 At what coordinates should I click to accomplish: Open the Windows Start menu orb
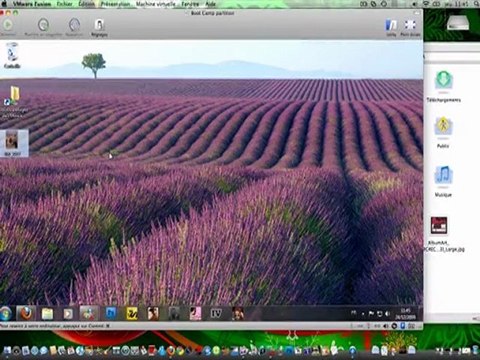(x=6, y=313)
